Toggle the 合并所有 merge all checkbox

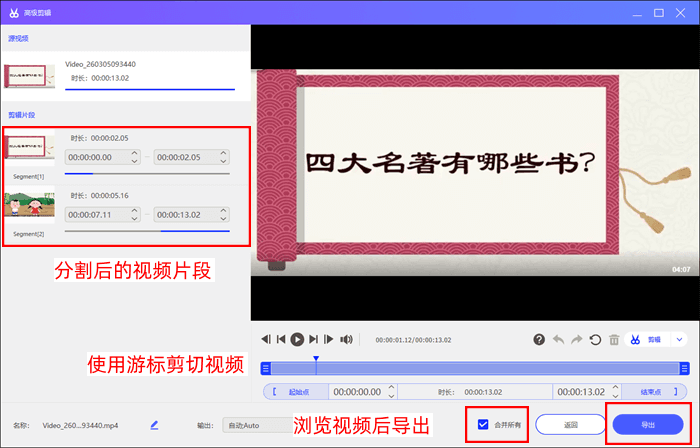pyautogui.click(x=483, y=424)
